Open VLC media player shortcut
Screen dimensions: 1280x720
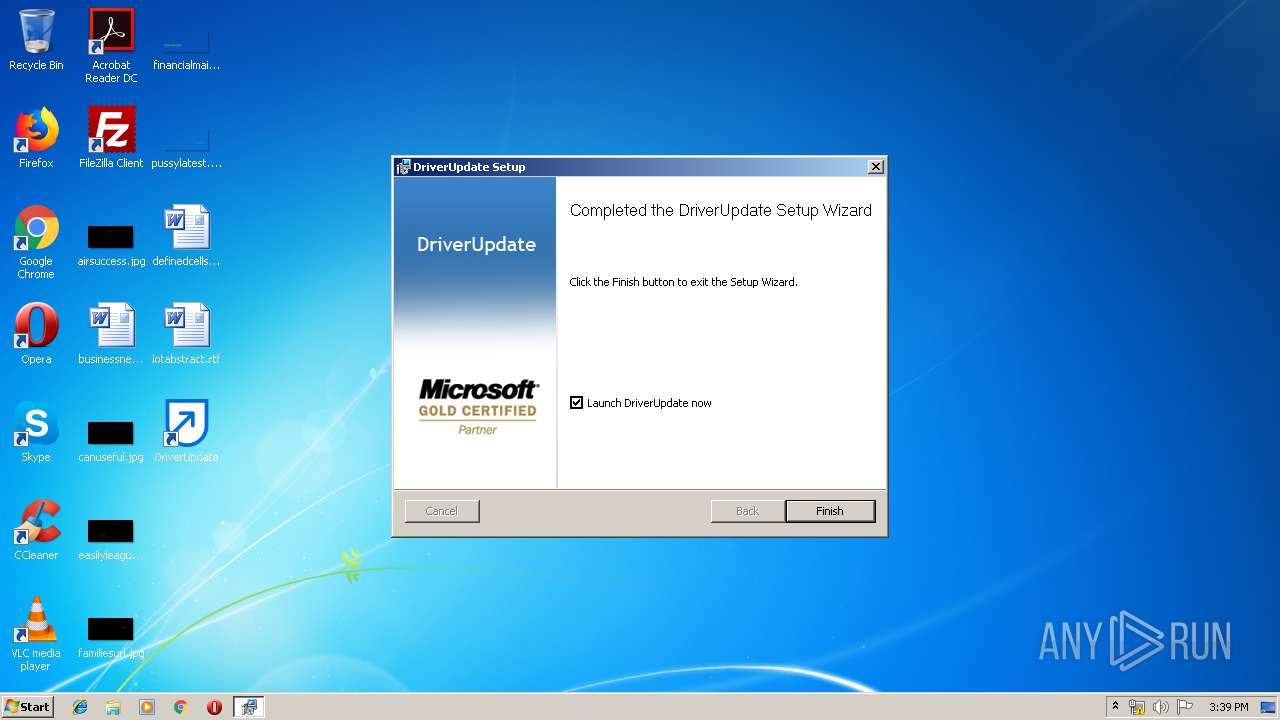(x=36, y=634)
